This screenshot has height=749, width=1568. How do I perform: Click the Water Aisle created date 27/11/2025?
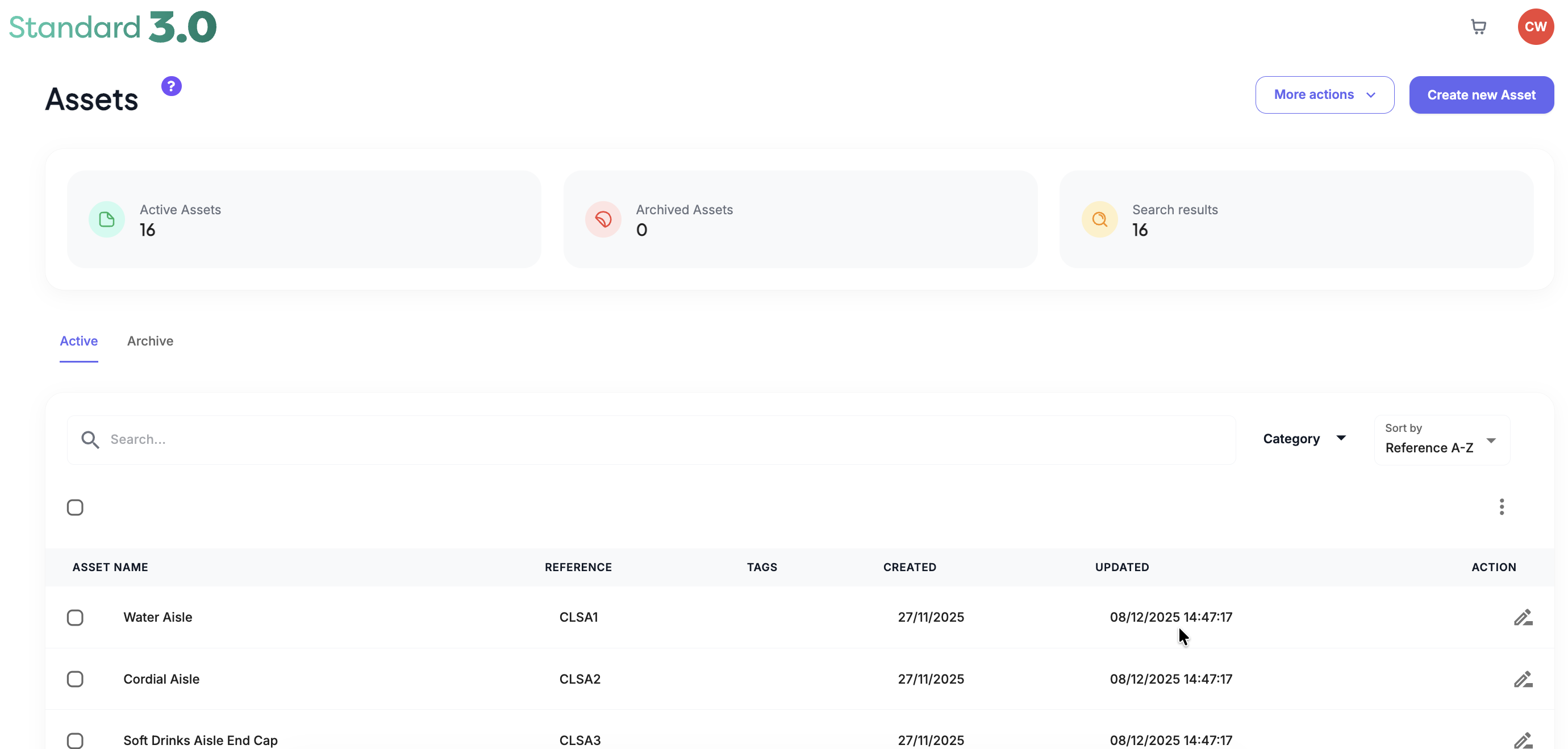[x=931, y=617]
